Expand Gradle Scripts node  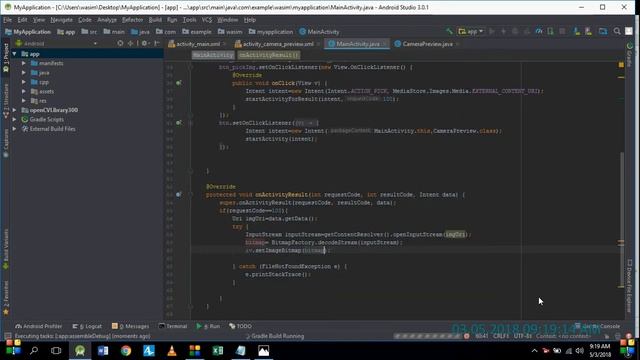[x=14, y=119]
